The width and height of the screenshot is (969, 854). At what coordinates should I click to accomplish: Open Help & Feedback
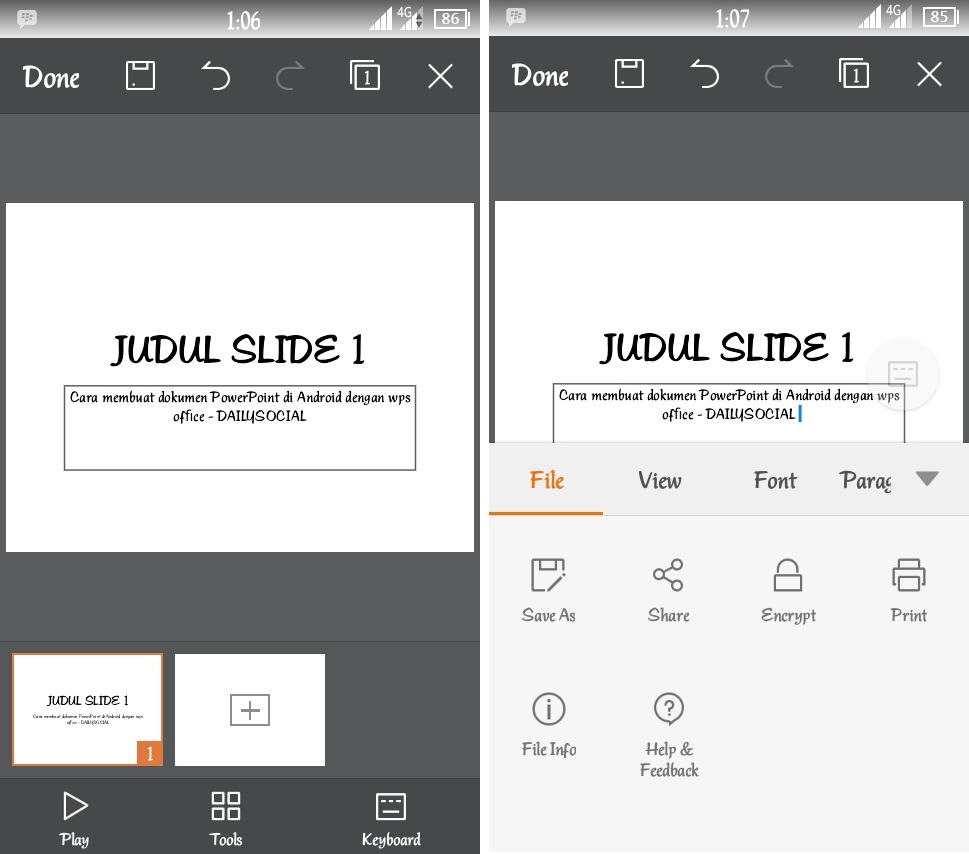click(x=669, y=735)
